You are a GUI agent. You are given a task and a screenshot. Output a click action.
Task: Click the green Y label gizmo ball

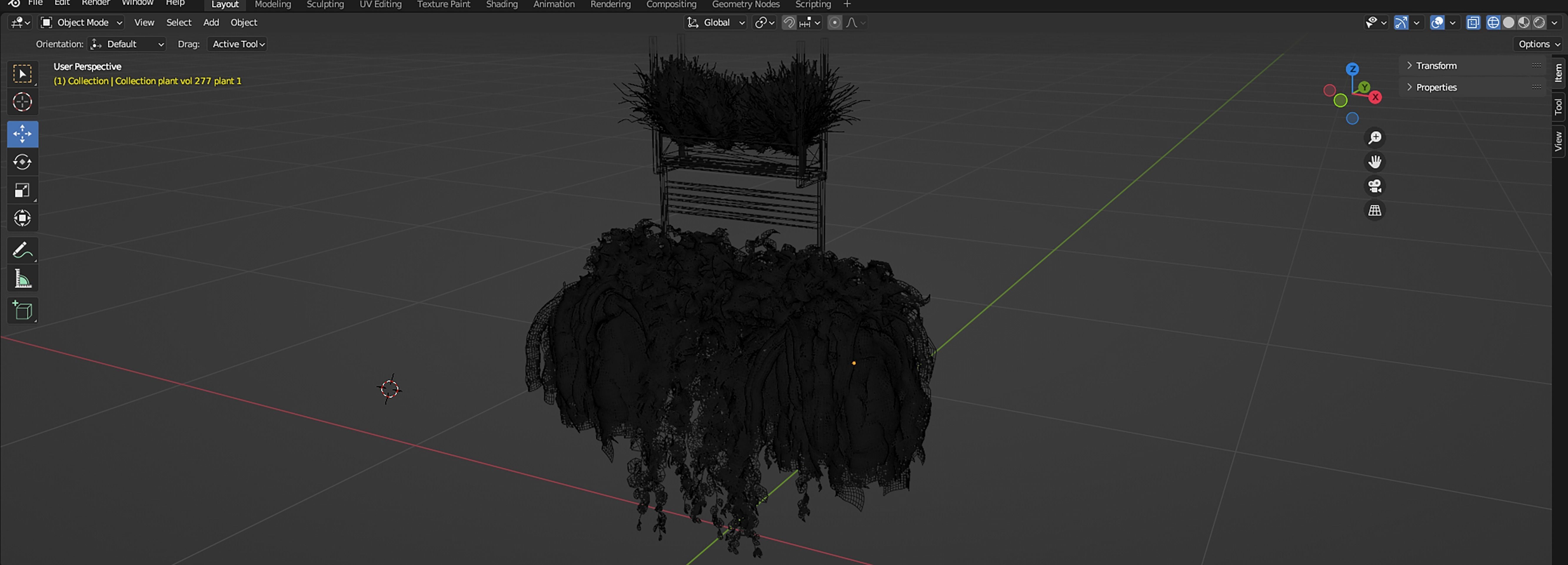(1364, 88)
